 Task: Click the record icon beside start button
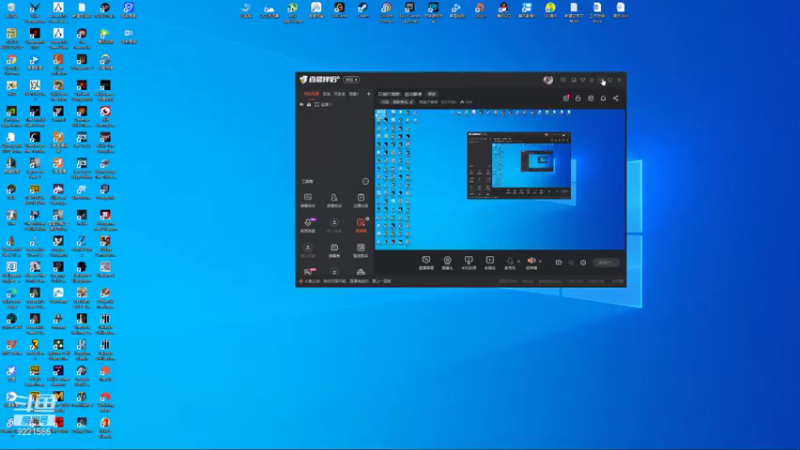point(559,263)
